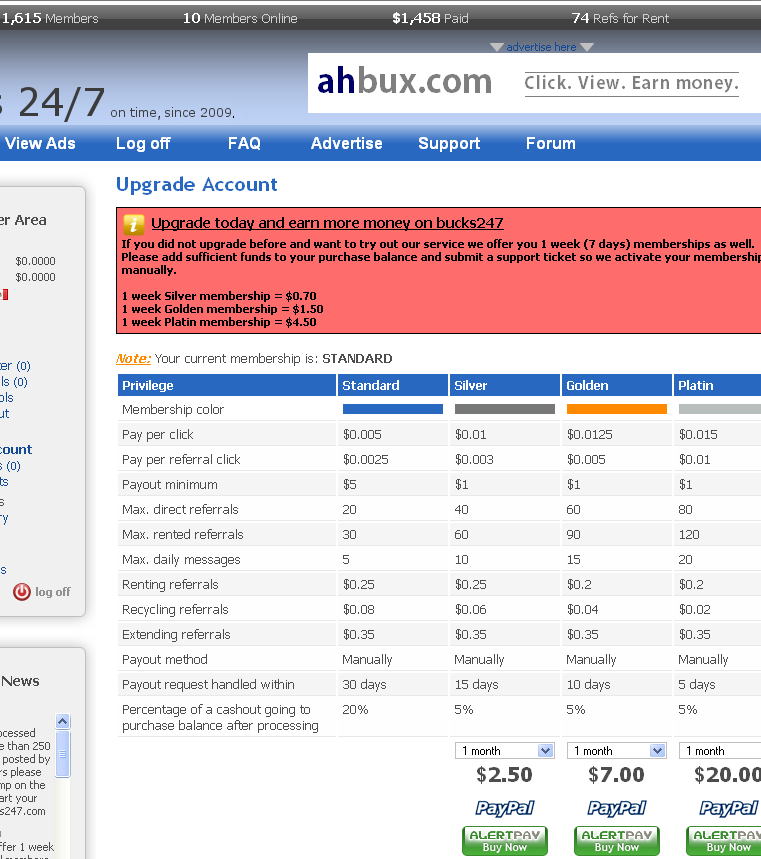This screenshot has height=859, width=761.
Task: Click the 'Upgrade today and earn more money' link
Action: pos(327,223)
